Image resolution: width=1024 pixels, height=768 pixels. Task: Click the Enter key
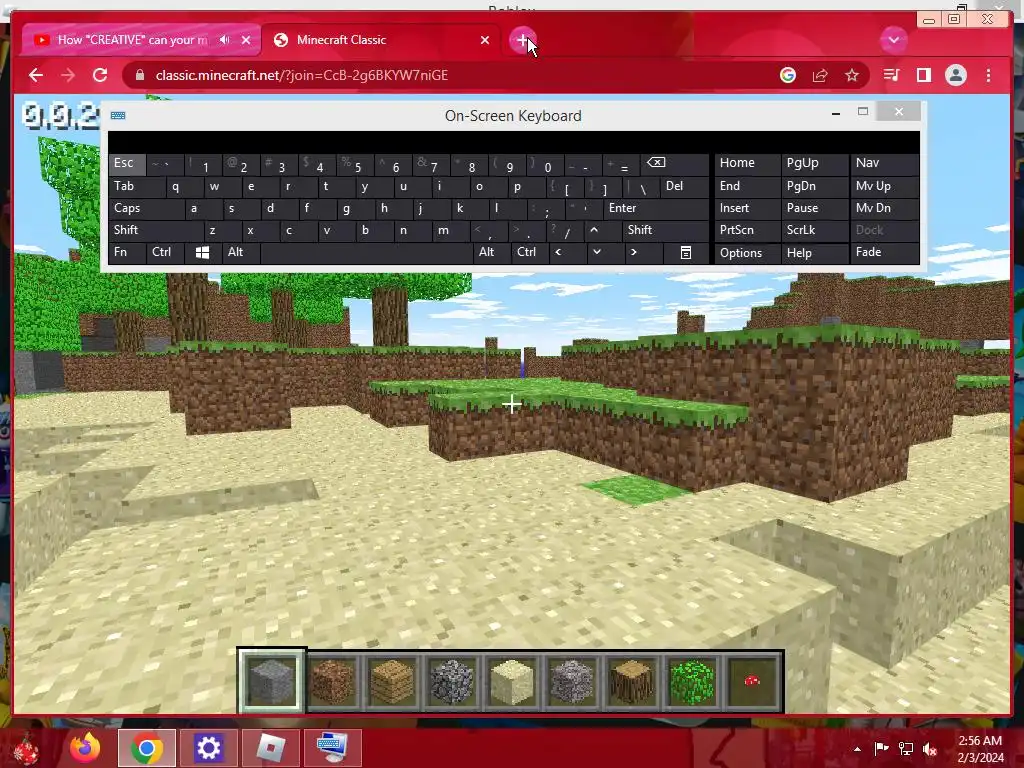(656, 208)
